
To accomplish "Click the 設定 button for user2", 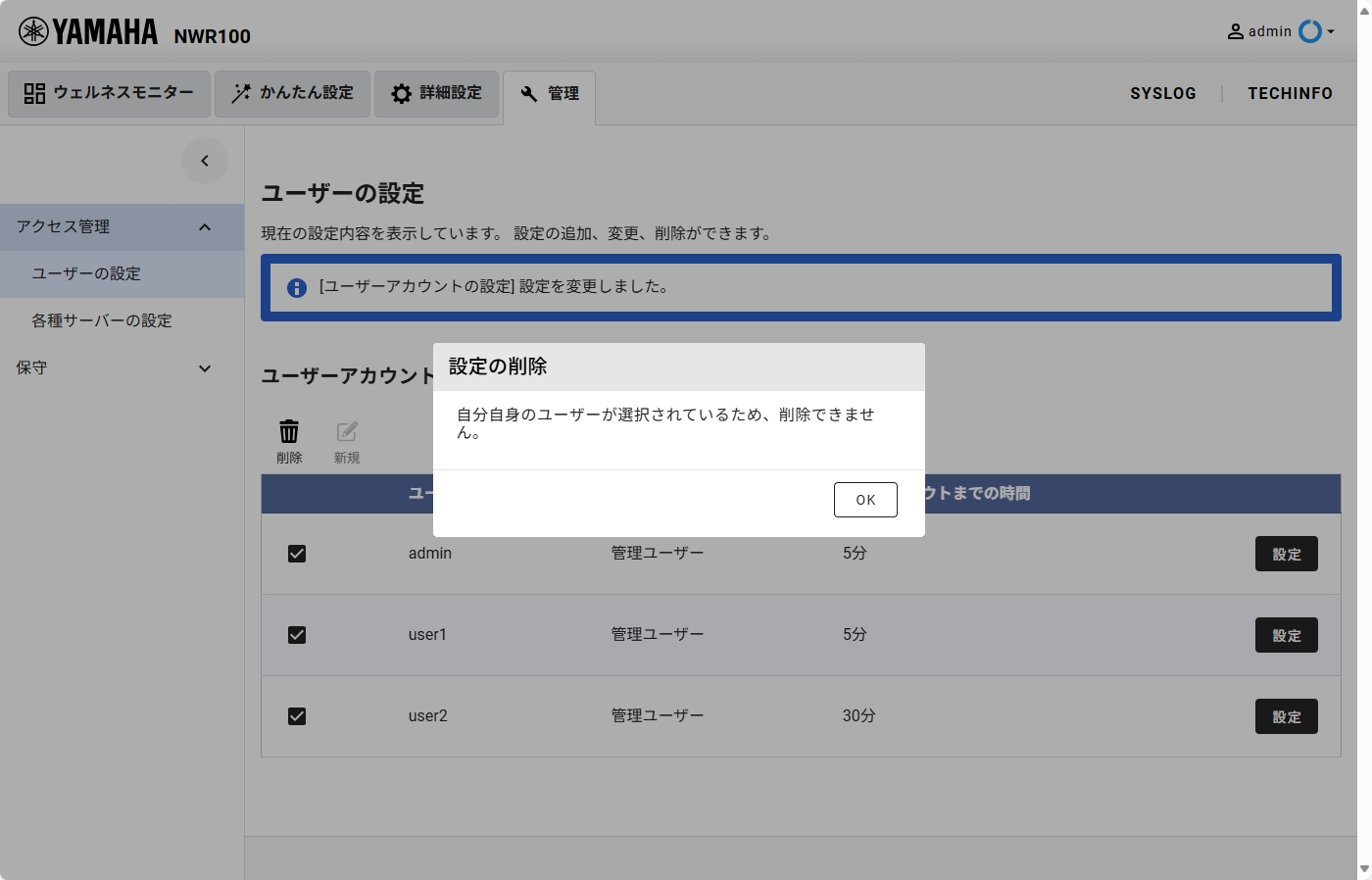I will coord(1286,716).
